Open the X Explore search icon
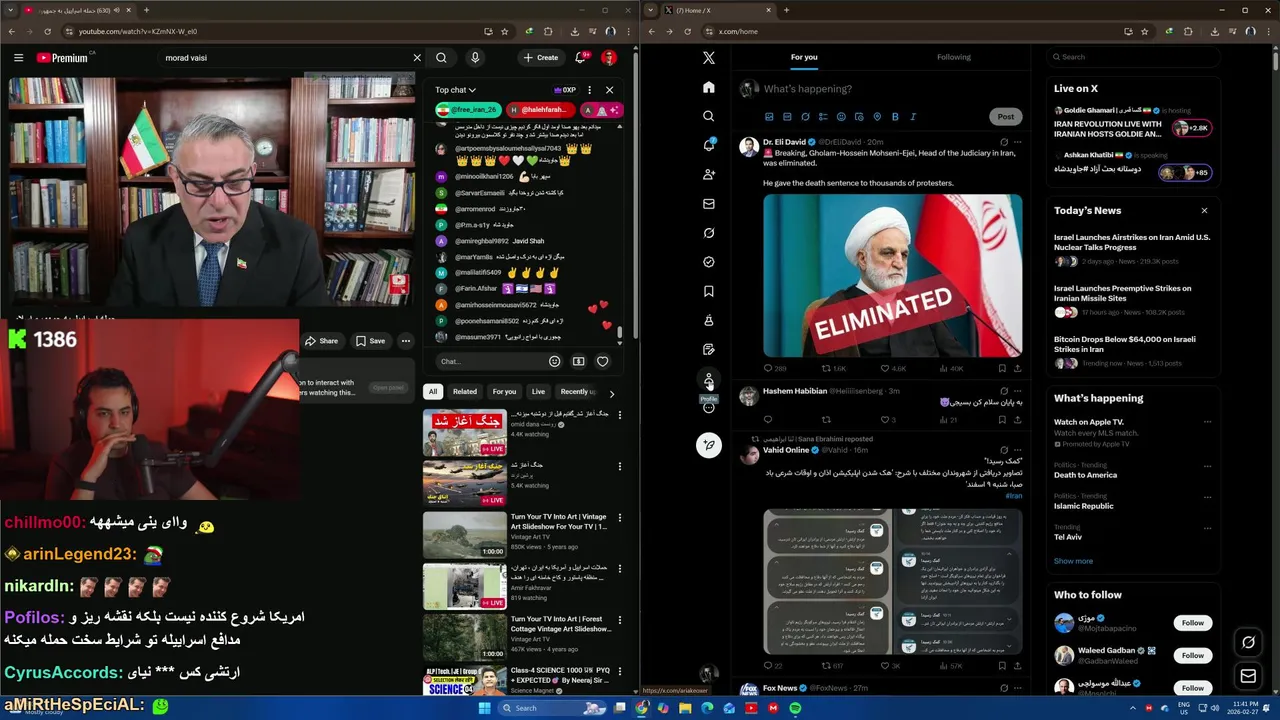The width and height of the screenshot is (1280, 720). 709,116
